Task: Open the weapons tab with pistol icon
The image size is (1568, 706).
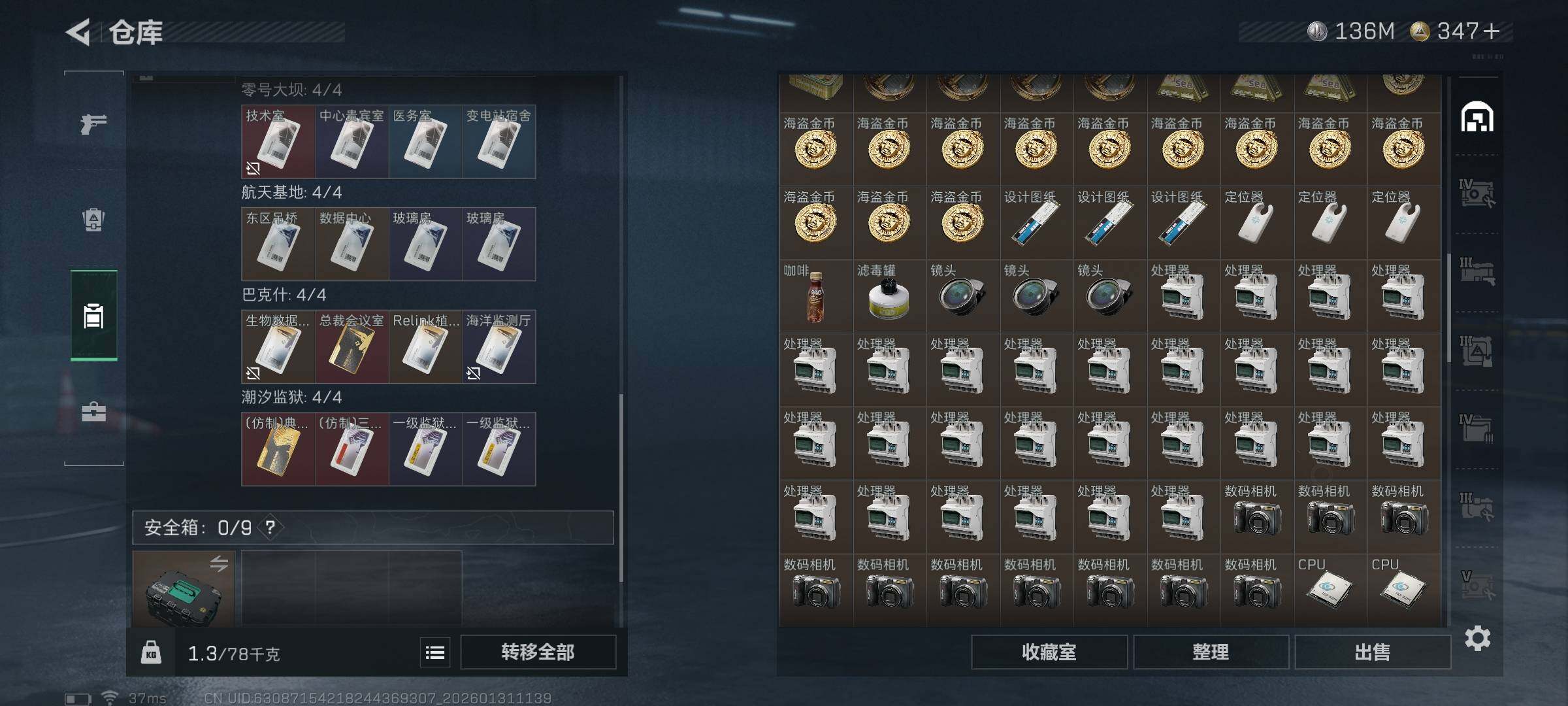Action: point(93,124)
